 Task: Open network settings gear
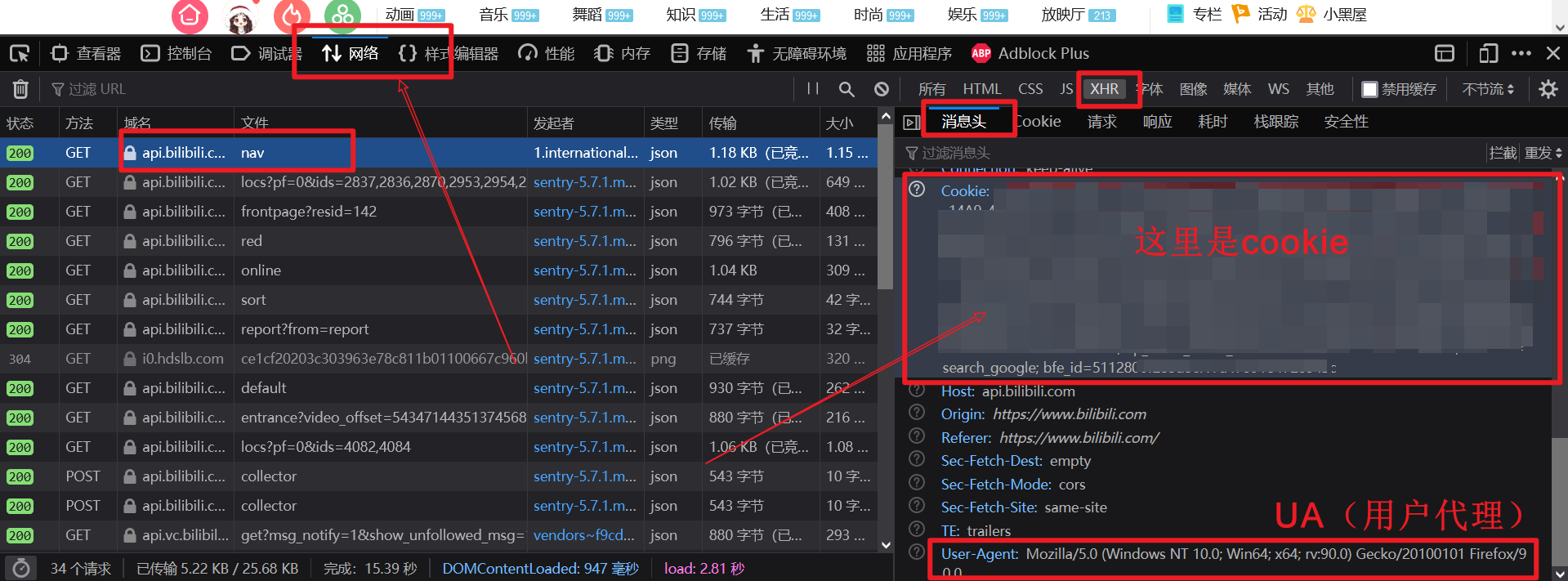tap(1548, 89)
